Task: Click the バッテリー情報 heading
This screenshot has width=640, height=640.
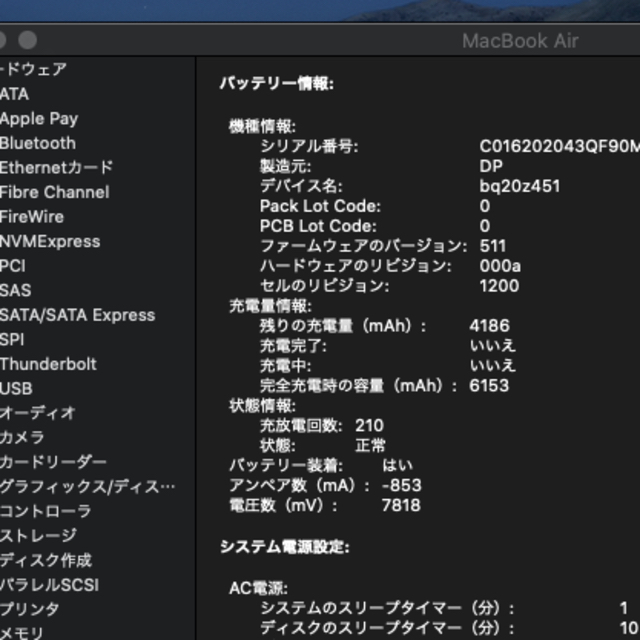Action: tap(277, 84)
